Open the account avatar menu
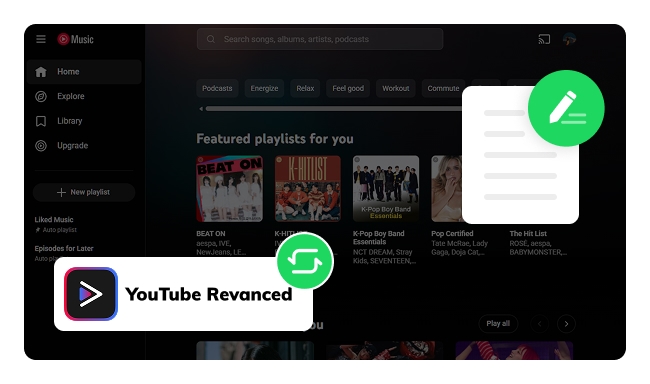The image size is (650, 384). [x=569, y=39]
